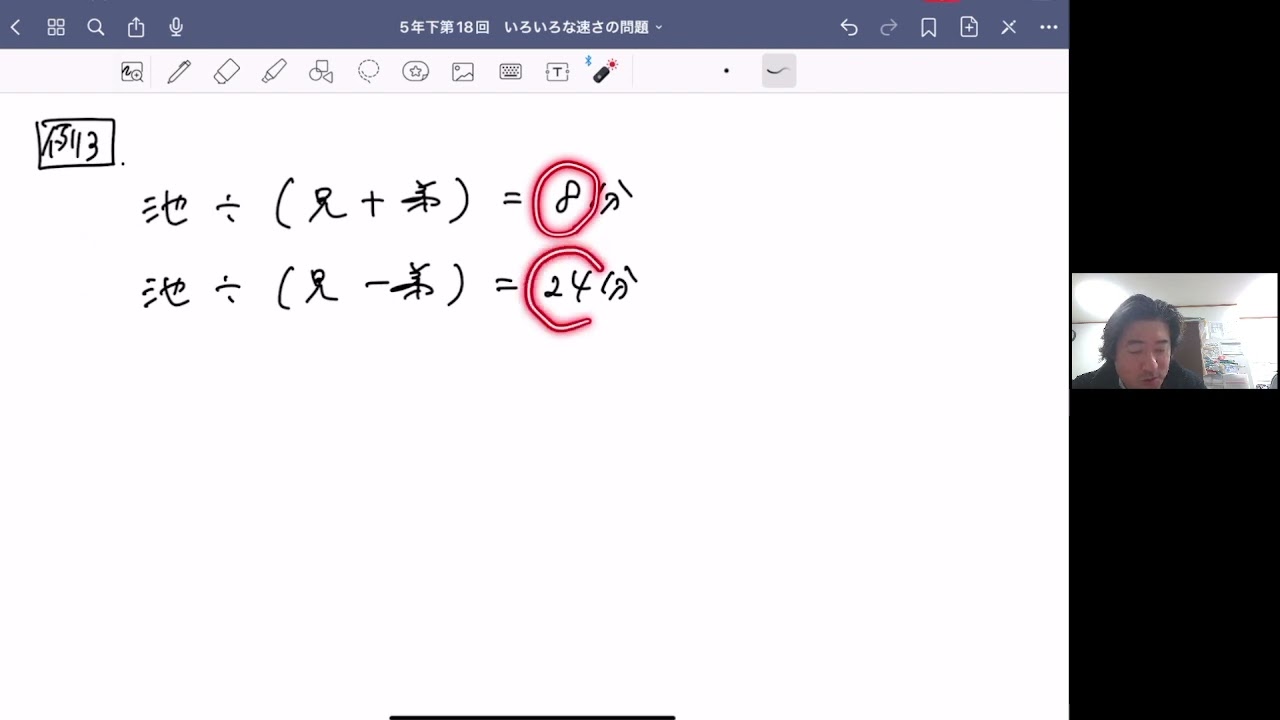Viewport: 1280px width, 720px height.
Task: Select the Eraser tool
Action: point(227,71)
